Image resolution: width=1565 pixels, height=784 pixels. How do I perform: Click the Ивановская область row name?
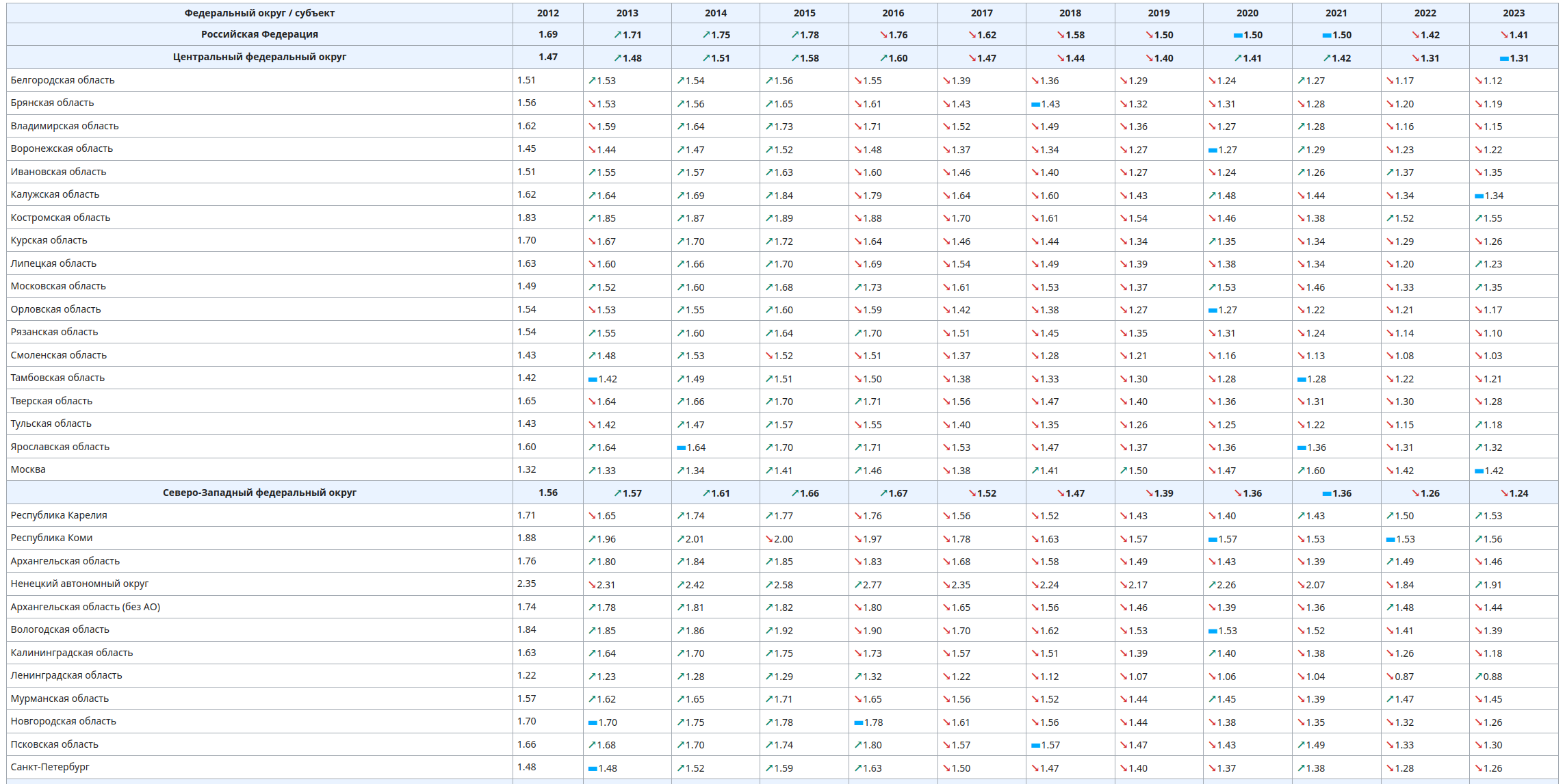click(58, 172)
